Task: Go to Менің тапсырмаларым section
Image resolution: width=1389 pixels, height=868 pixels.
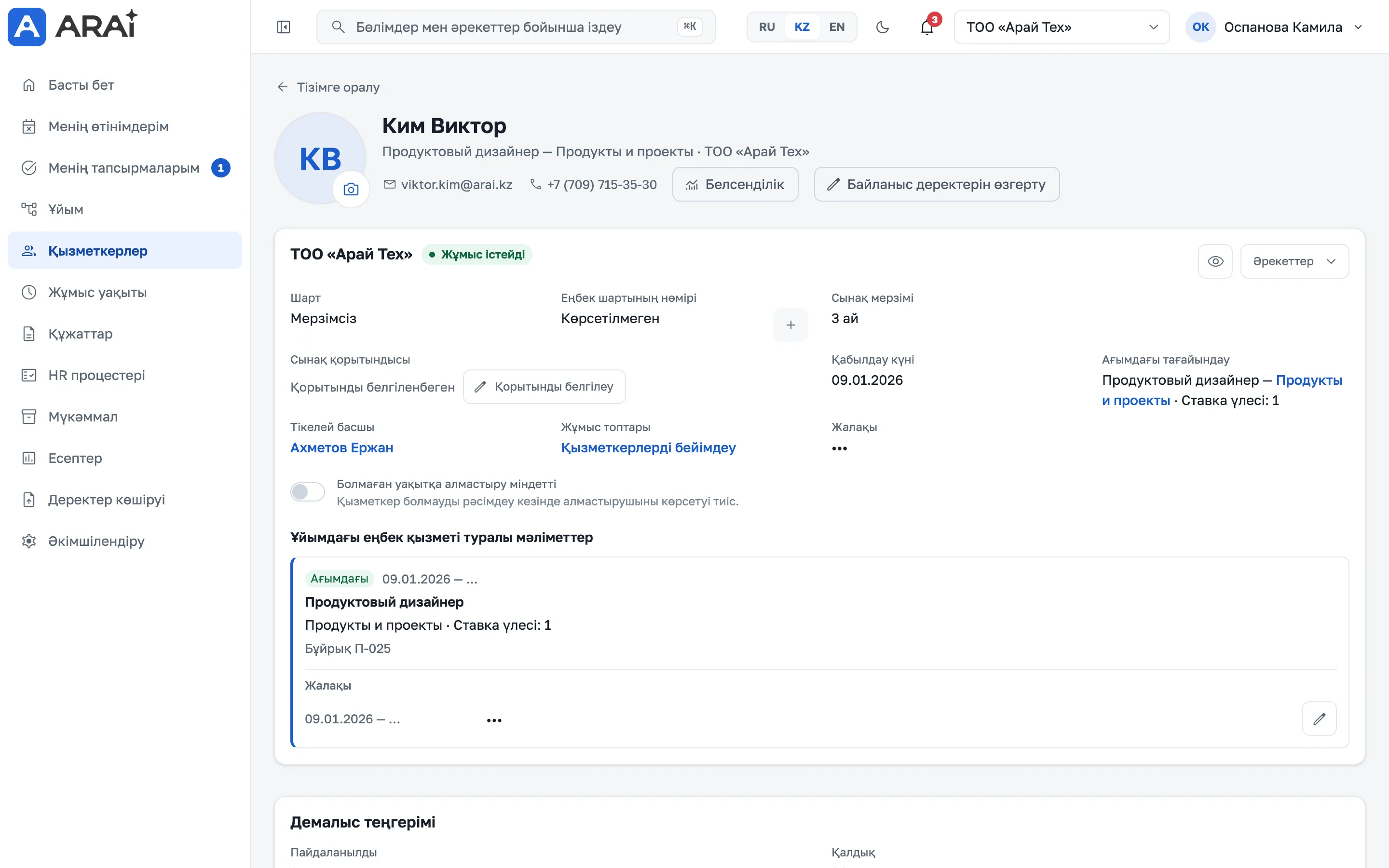Action: coord(124,168)
